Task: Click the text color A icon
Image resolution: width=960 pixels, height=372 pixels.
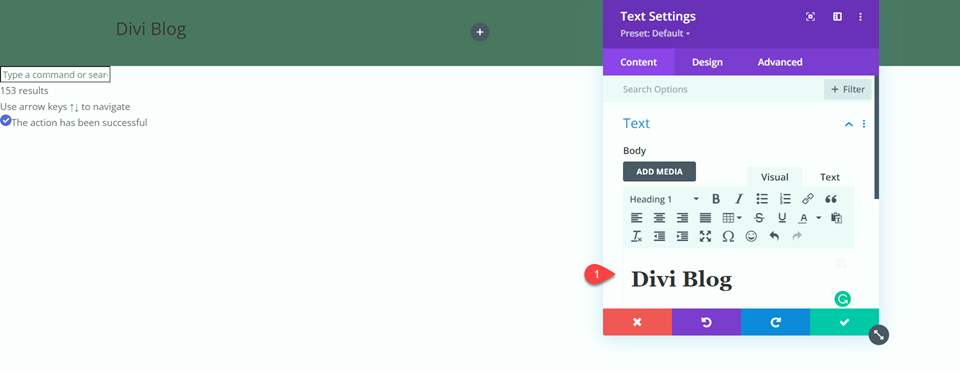Action: pos(803,218)
